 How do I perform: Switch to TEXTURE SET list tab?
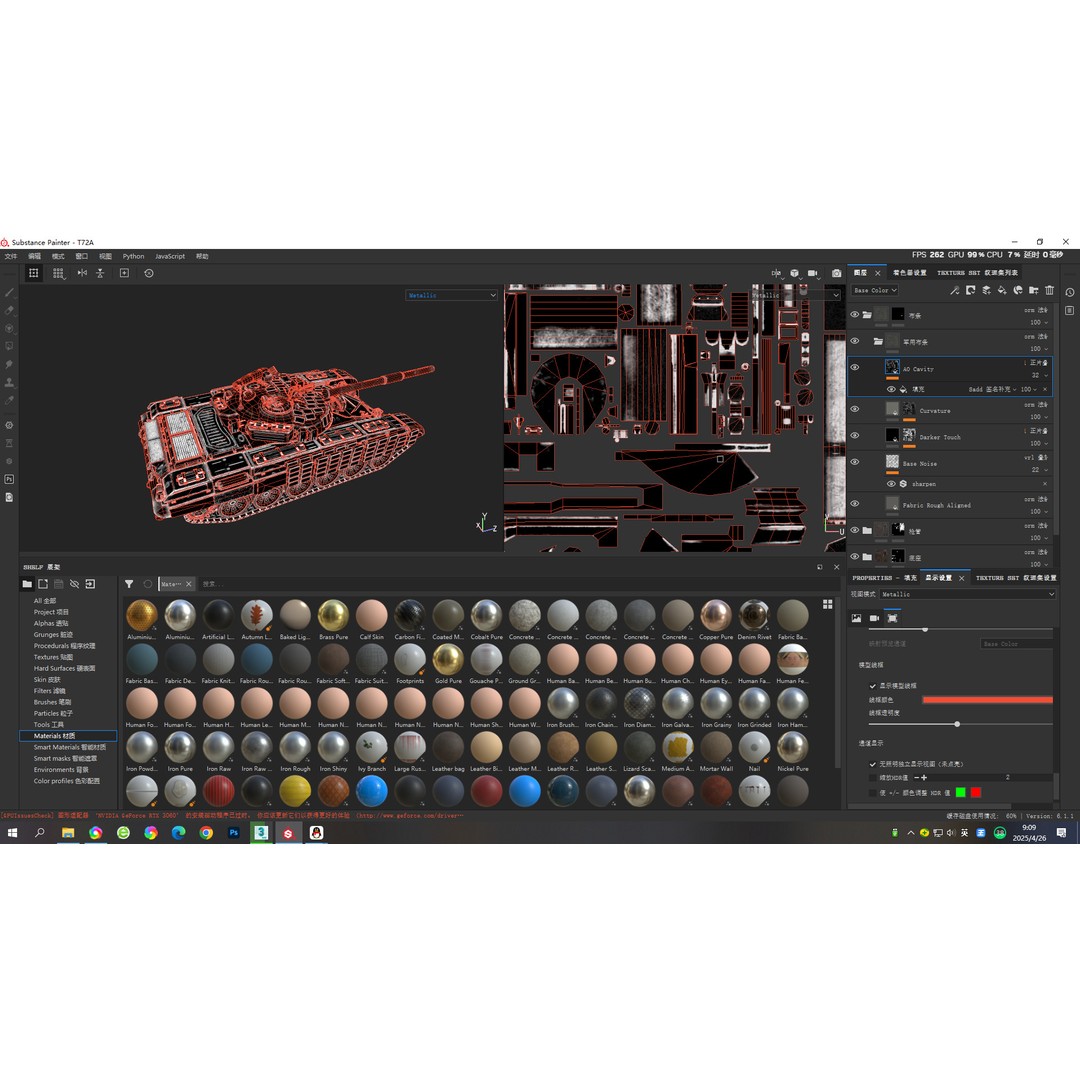click(x=977, y=273)
